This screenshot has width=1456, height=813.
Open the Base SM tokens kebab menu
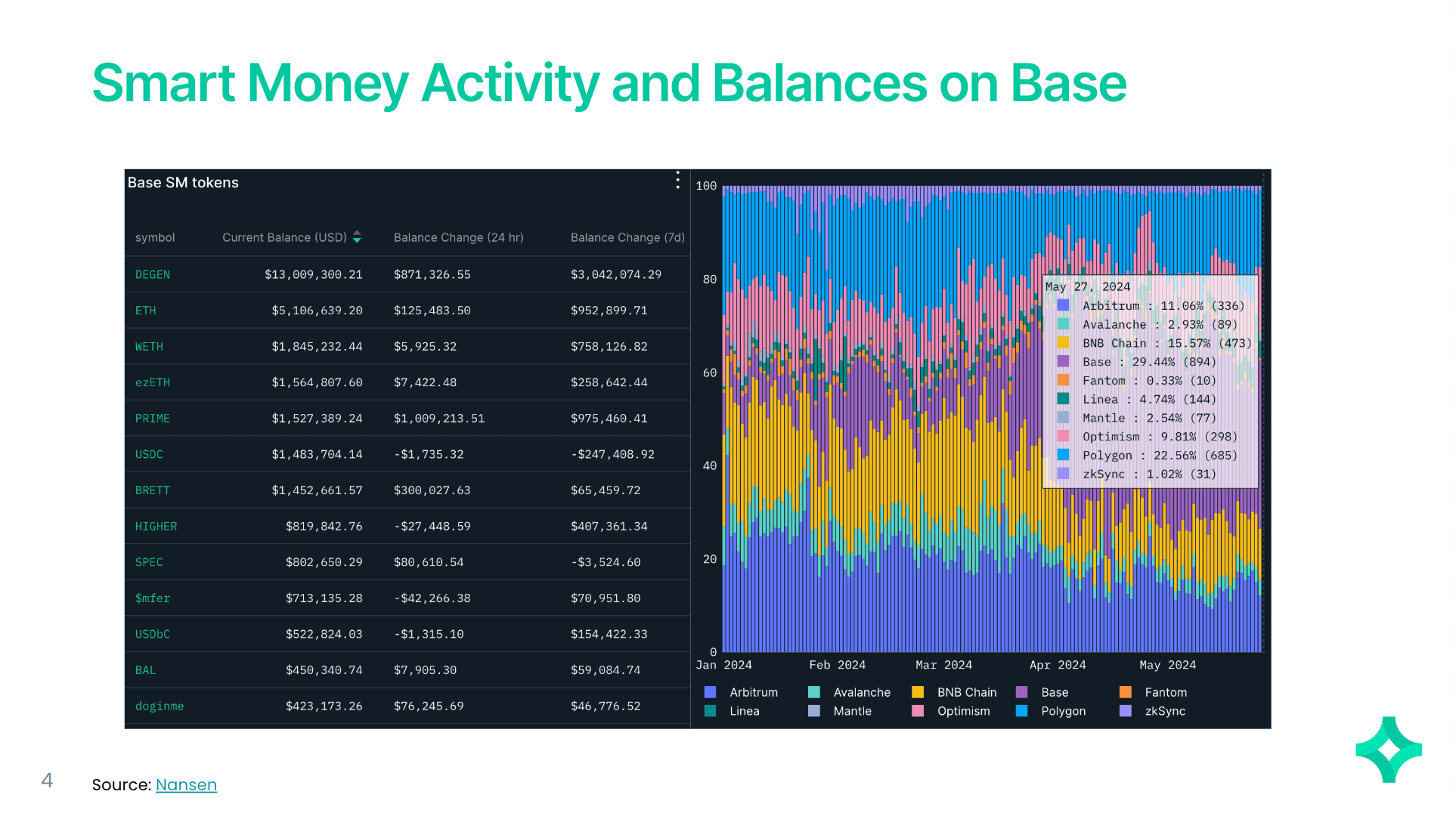[x=677, y=181]
